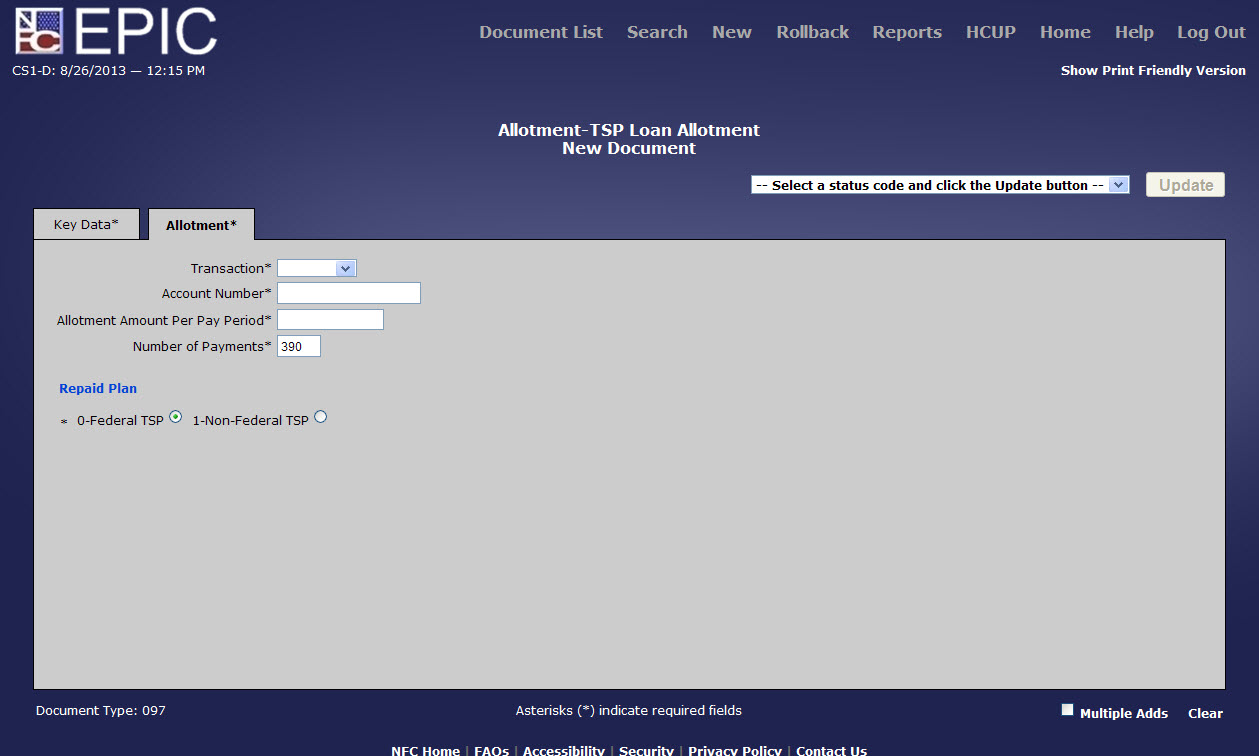Open the status code dropdown
This screenshot has width=1259, height=756.
(939, 185)
